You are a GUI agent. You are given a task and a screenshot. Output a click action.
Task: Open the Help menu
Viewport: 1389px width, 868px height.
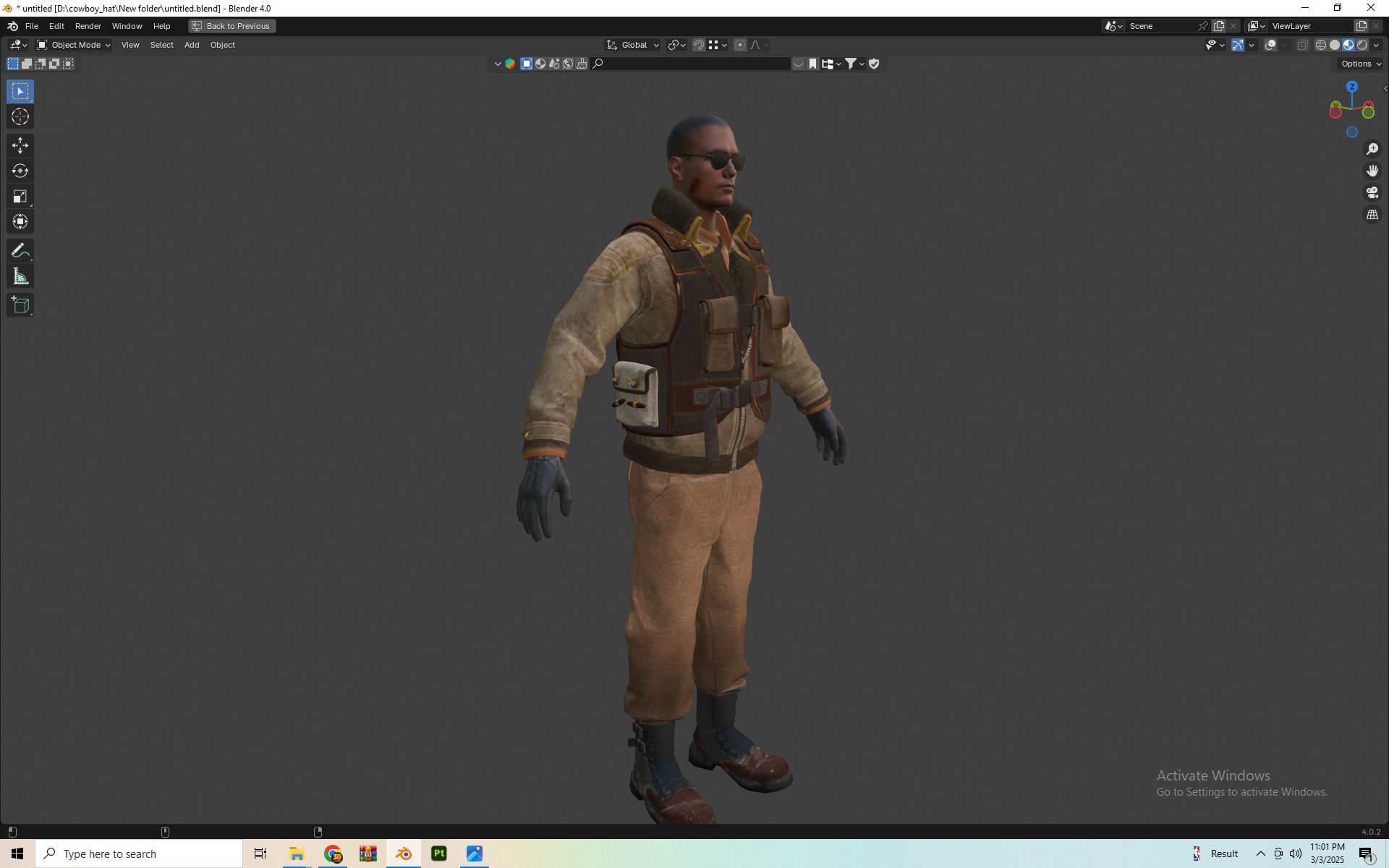tap(161, 26)
